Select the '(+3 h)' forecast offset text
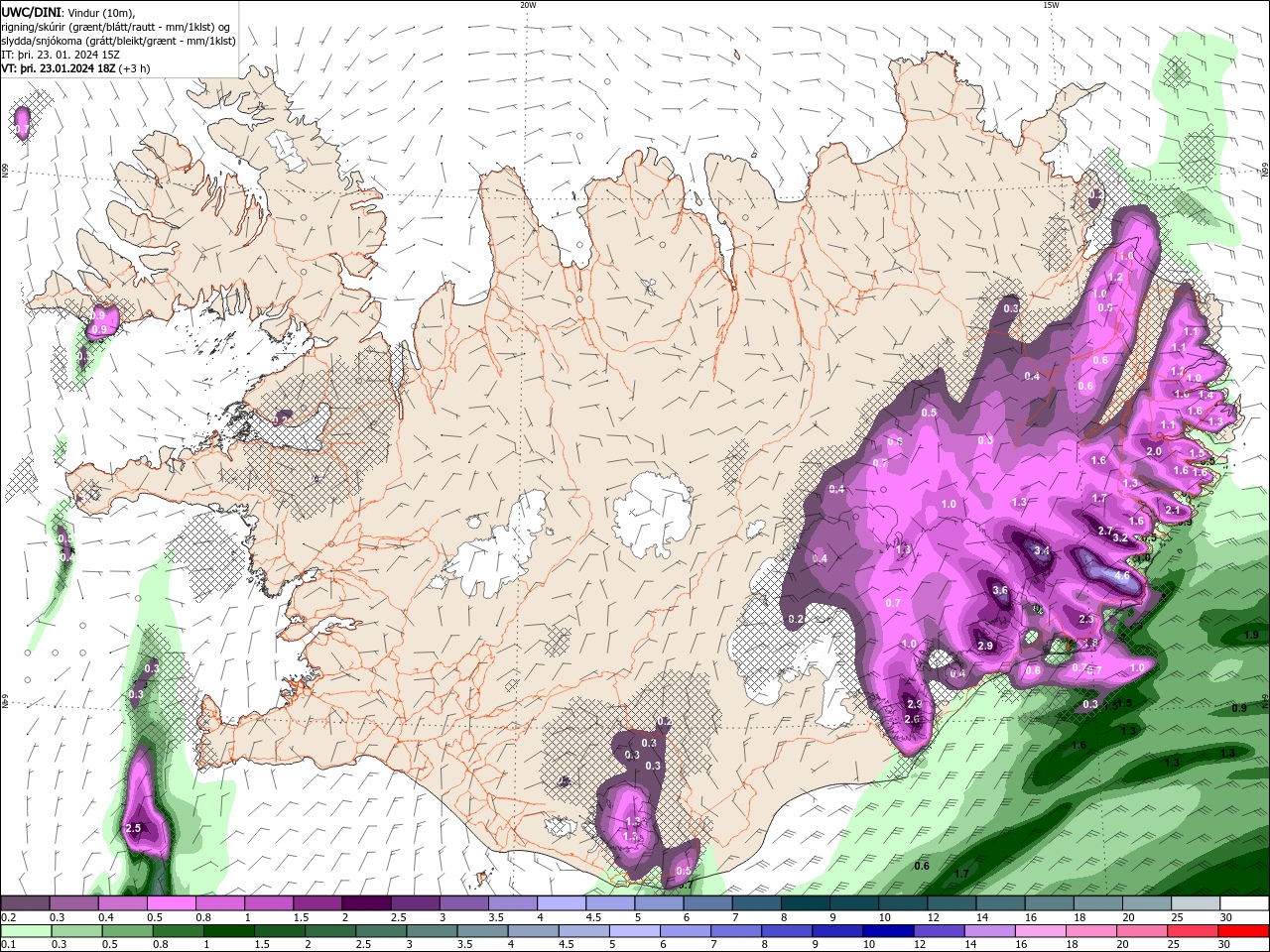The height and width of the screenshot is (952, 1270). point(134,68)
